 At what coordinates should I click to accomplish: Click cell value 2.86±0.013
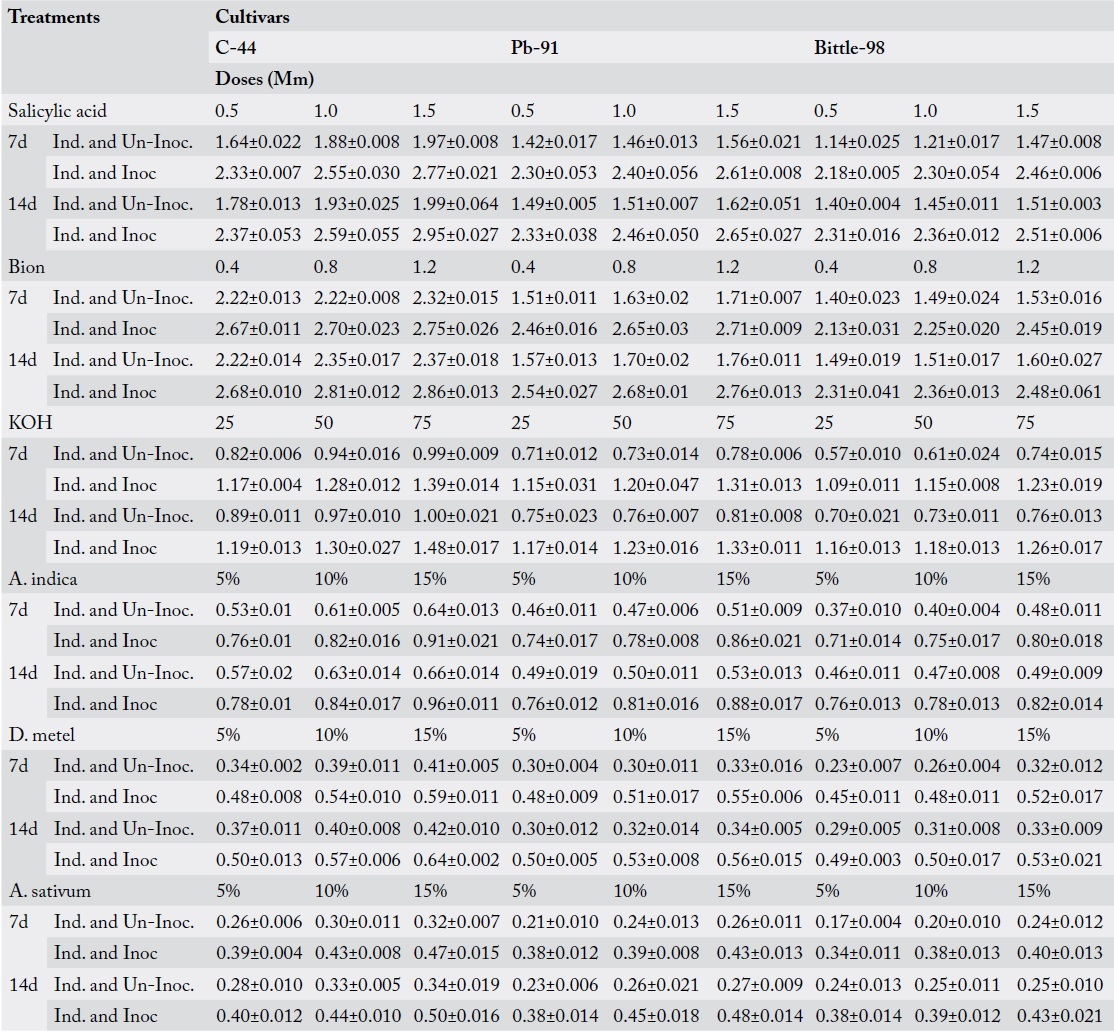pyautogui.click(x=455, y=391)
